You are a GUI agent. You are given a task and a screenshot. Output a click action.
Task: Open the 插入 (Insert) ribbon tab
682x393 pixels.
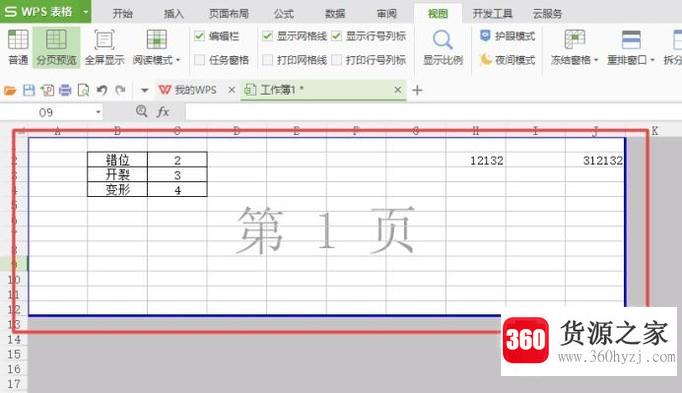(174, 13)
